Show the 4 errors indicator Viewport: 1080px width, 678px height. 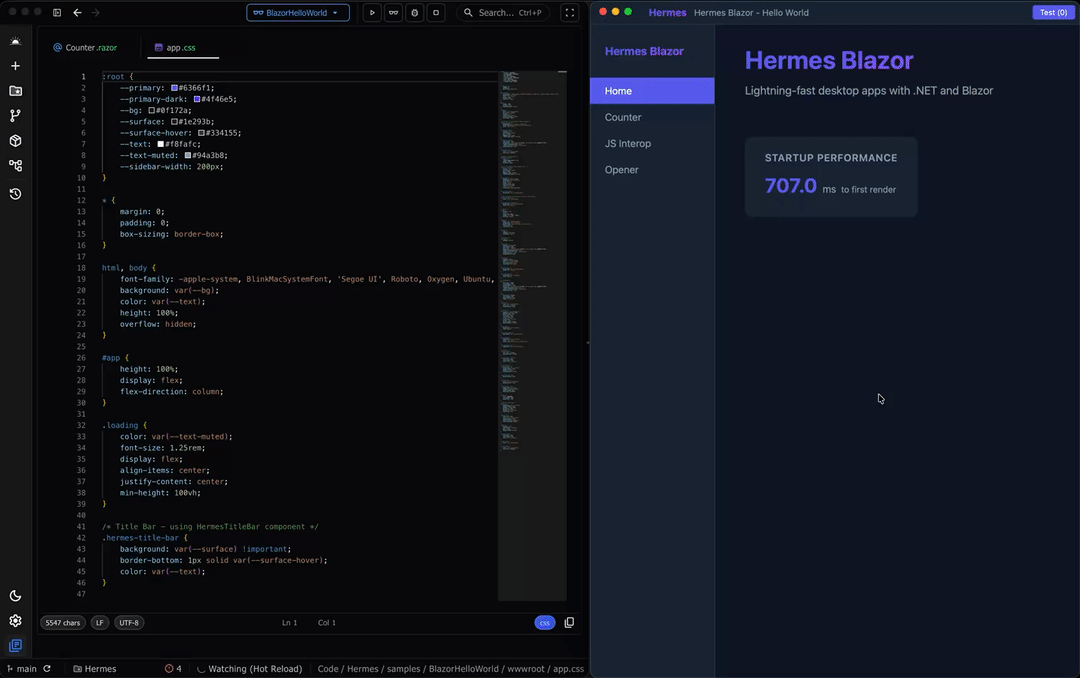tap(173, 669)
